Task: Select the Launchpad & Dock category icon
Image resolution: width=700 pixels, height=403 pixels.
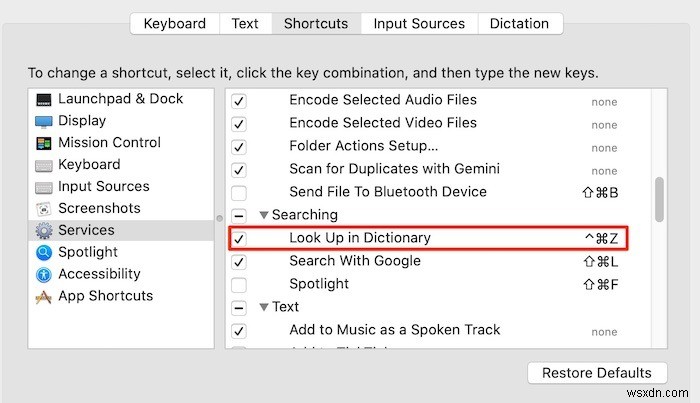Action: click(43, 99)
